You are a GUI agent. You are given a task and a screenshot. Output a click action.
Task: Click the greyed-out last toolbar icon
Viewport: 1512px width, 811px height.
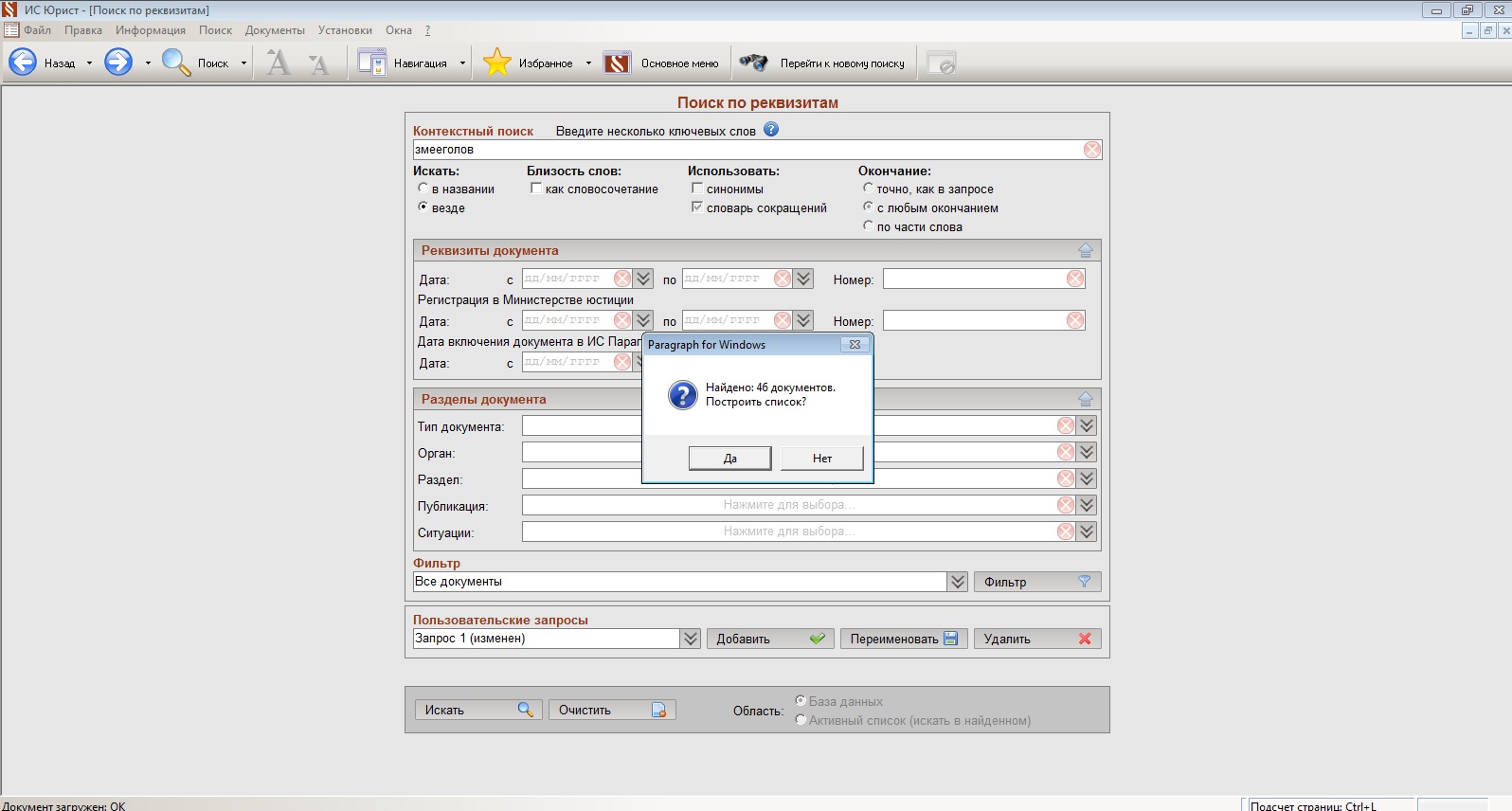tap(941, 63)
